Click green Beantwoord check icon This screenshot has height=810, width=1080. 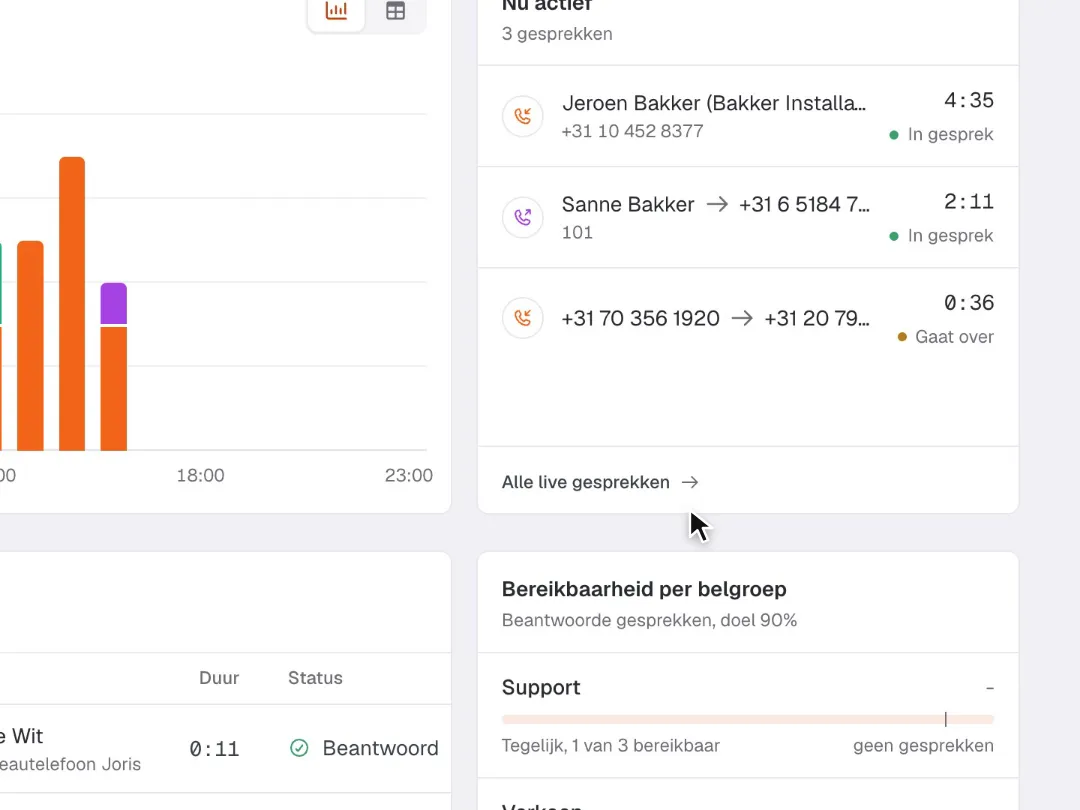coord(299,748)
